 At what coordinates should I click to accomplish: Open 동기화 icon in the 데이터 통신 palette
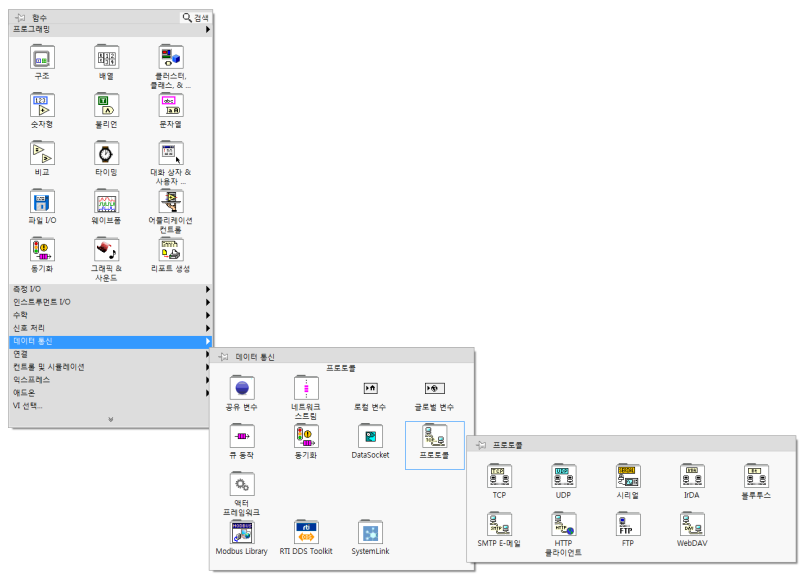click(x=306, y=436)
